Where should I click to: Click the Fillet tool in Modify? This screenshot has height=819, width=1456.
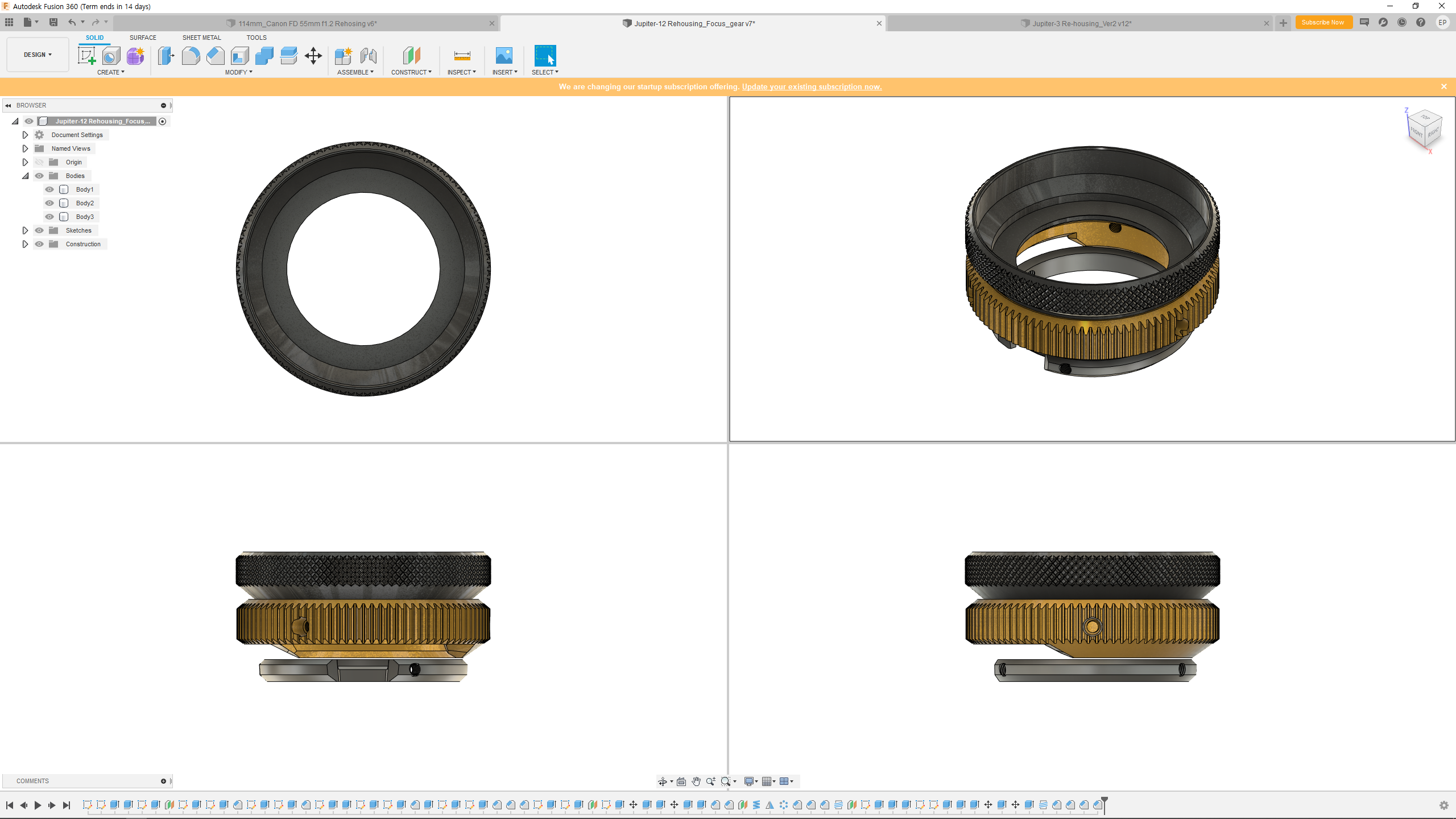pyautogui.click(x=191, y=56)
